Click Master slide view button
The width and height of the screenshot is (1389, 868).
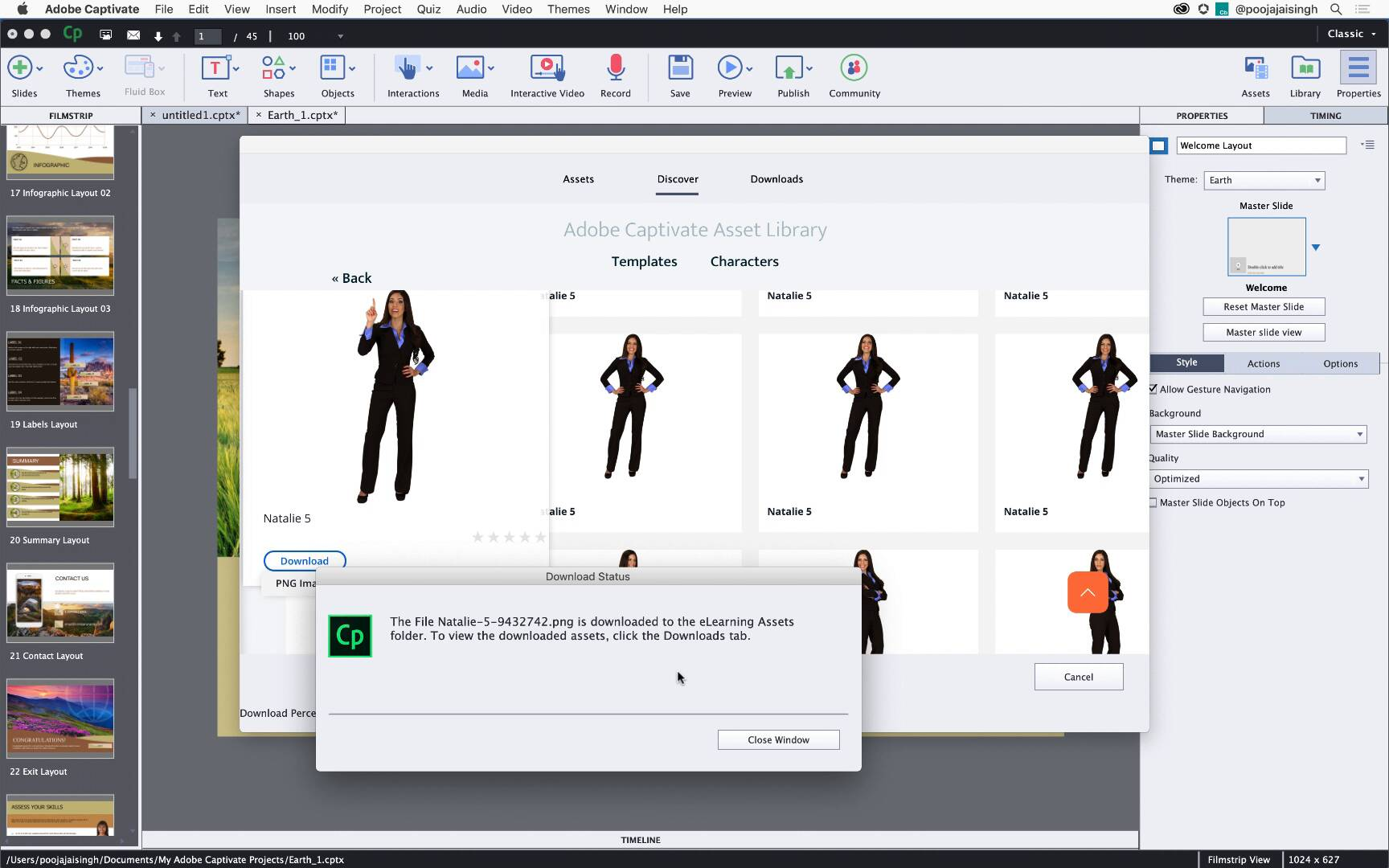pos(1264,332)
